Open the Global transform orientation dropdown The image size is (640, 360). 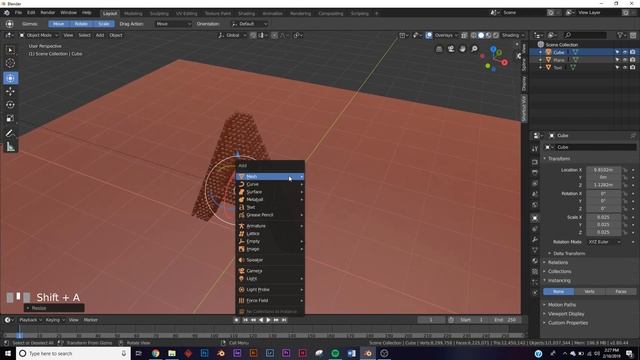click(232, 36)
